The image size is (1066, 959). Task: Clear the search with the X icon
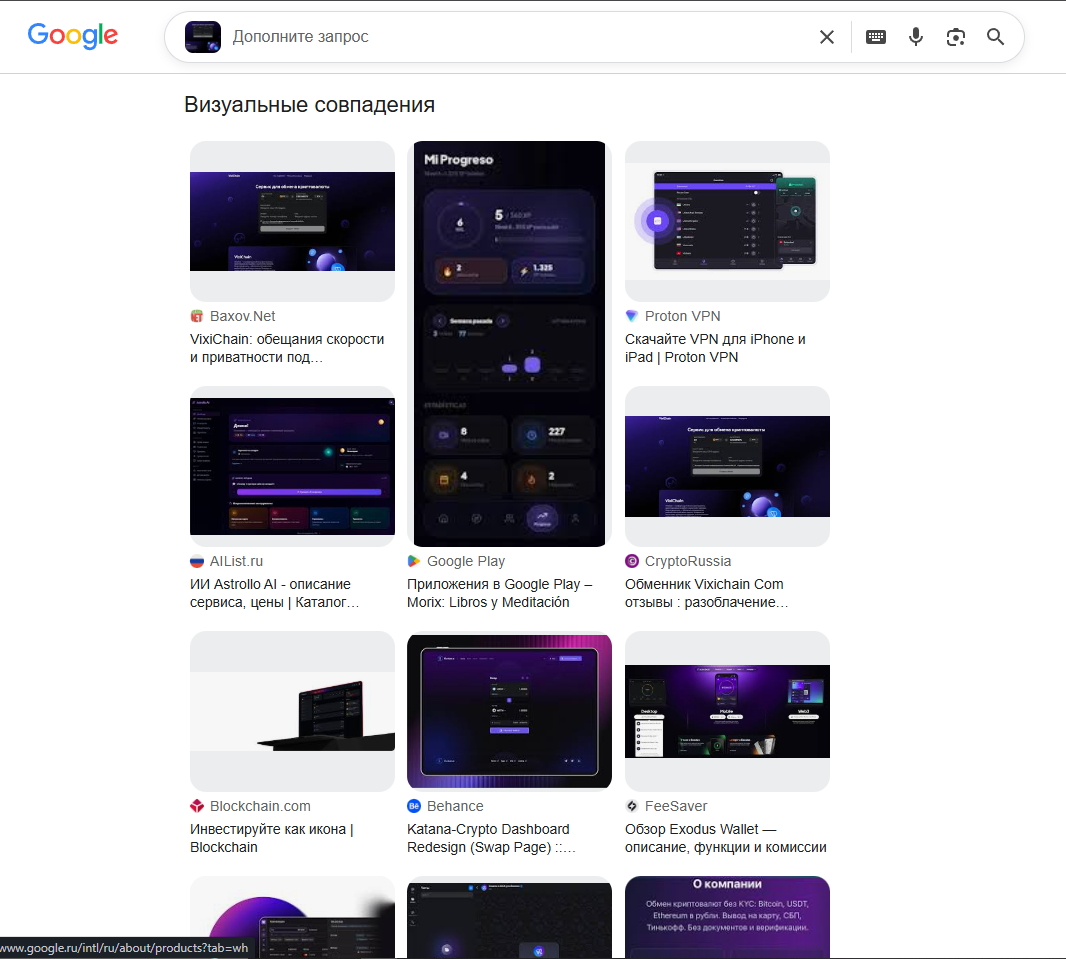827,37
